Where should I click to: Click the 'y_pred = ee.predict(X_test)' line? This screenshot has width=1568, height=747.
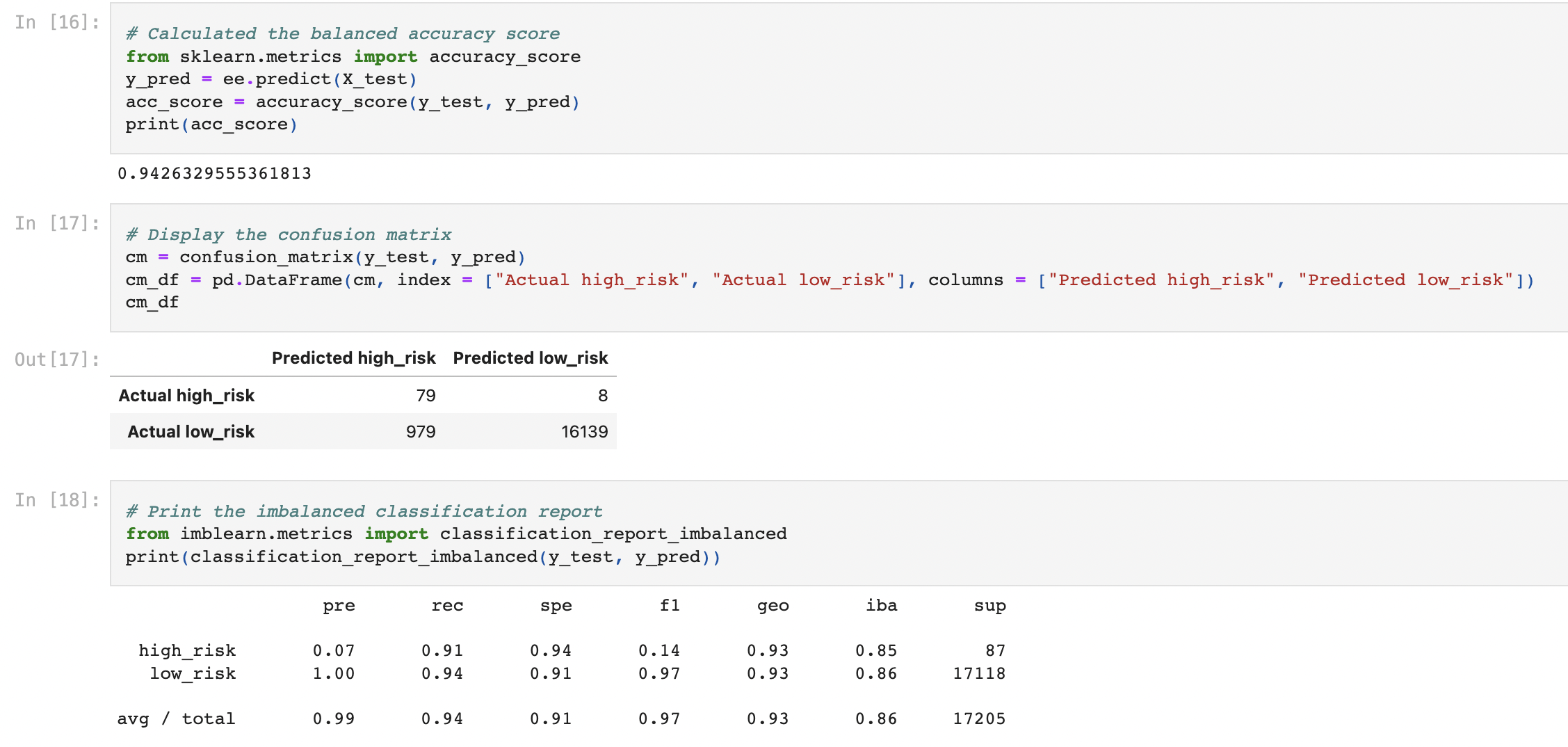tap(271, 79)
